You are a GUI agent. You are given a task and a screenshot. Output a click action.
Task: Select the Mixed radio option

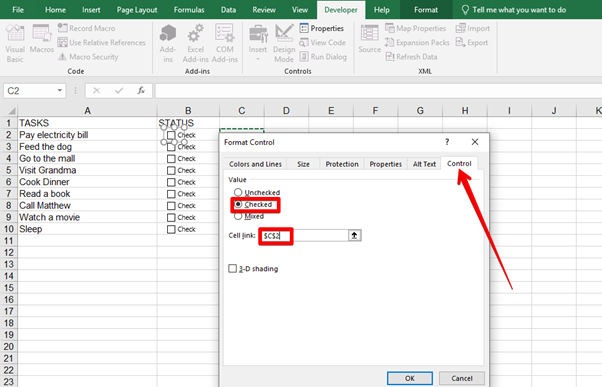(x=249, y=216)
